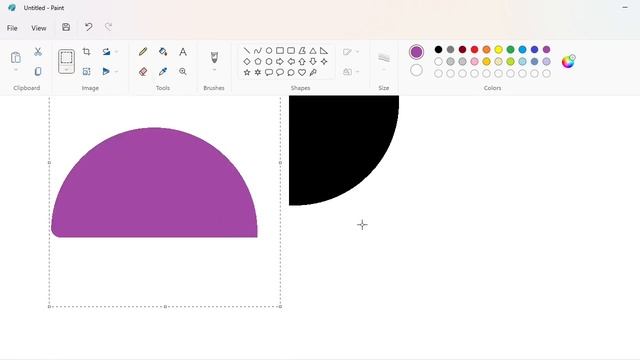The image size is (640, 360).
Task: Expand the Paste options arrow
Action: tap(16, 70)
